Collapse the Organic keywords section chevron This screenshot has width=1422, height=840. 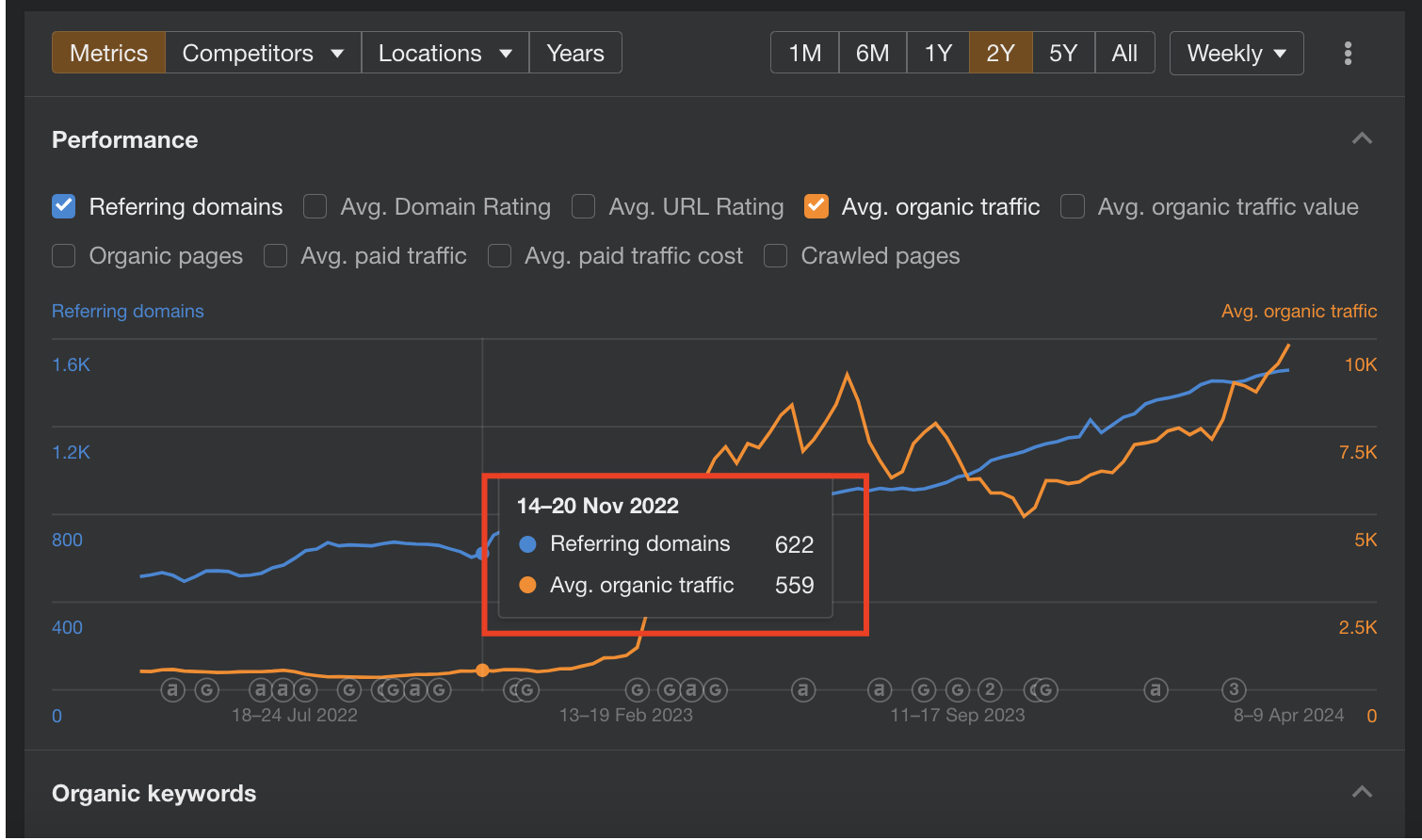point(1361,792)
